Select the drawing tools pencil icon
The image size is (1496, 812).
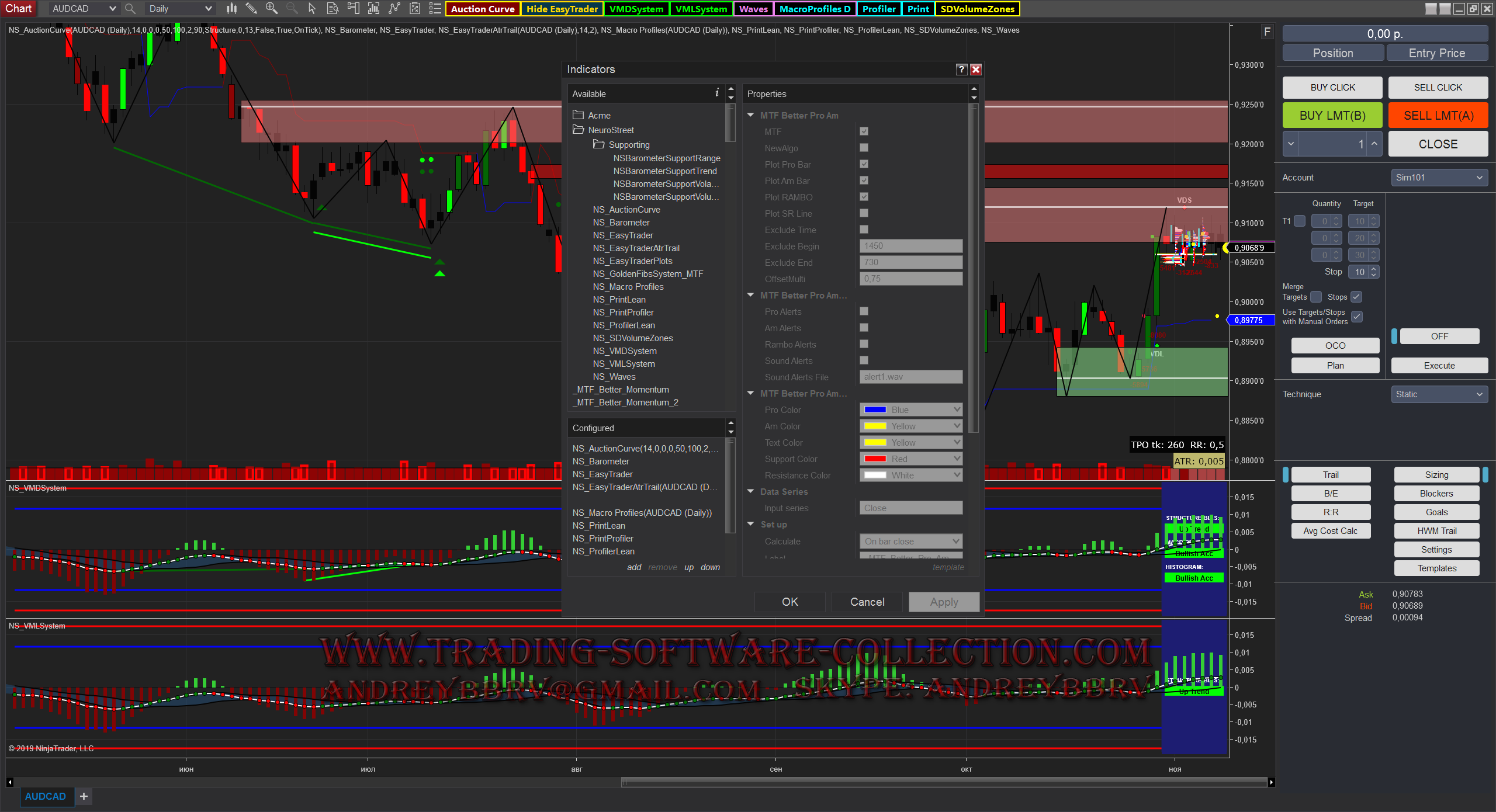click(x=251, y=8)
